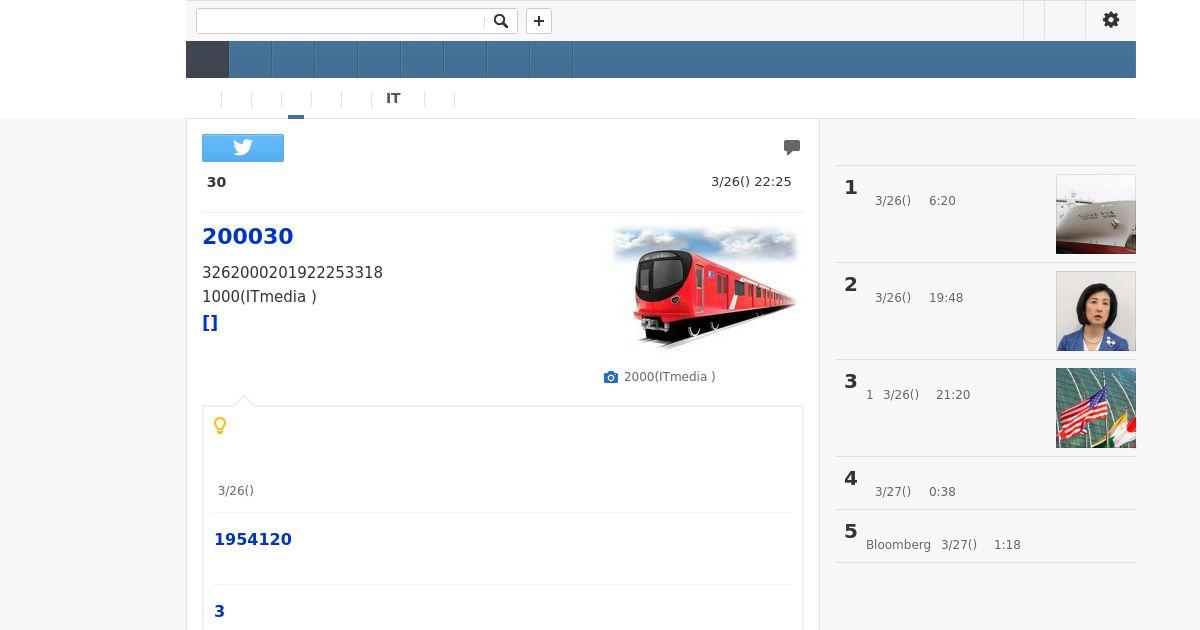The width and height of the screenshot is (1200, 630).
Task: Open ranking item 5 from Bloomberg
Action: 986,536
